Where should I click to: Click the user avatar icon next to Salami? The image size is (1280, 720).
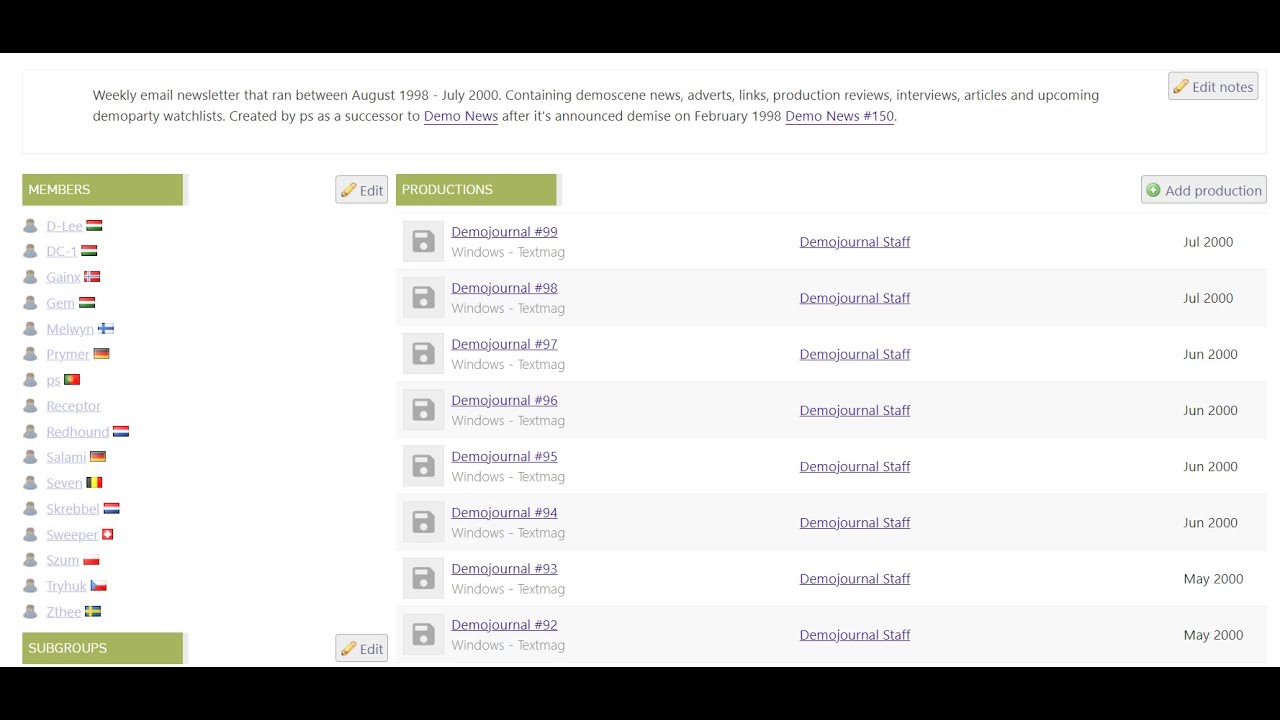pyautogui.click(x=30, y=457)
